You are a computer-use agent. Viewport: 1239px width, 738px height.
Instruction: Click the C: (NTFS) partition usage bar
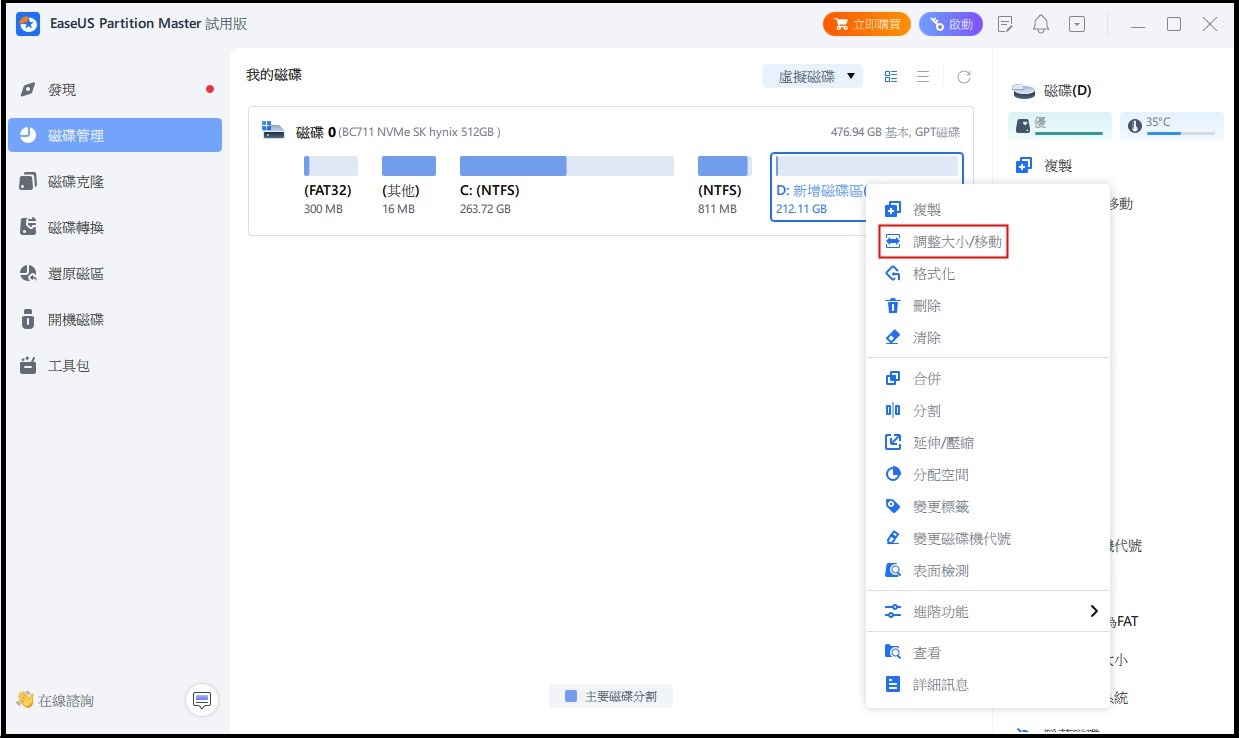[566, 166]
